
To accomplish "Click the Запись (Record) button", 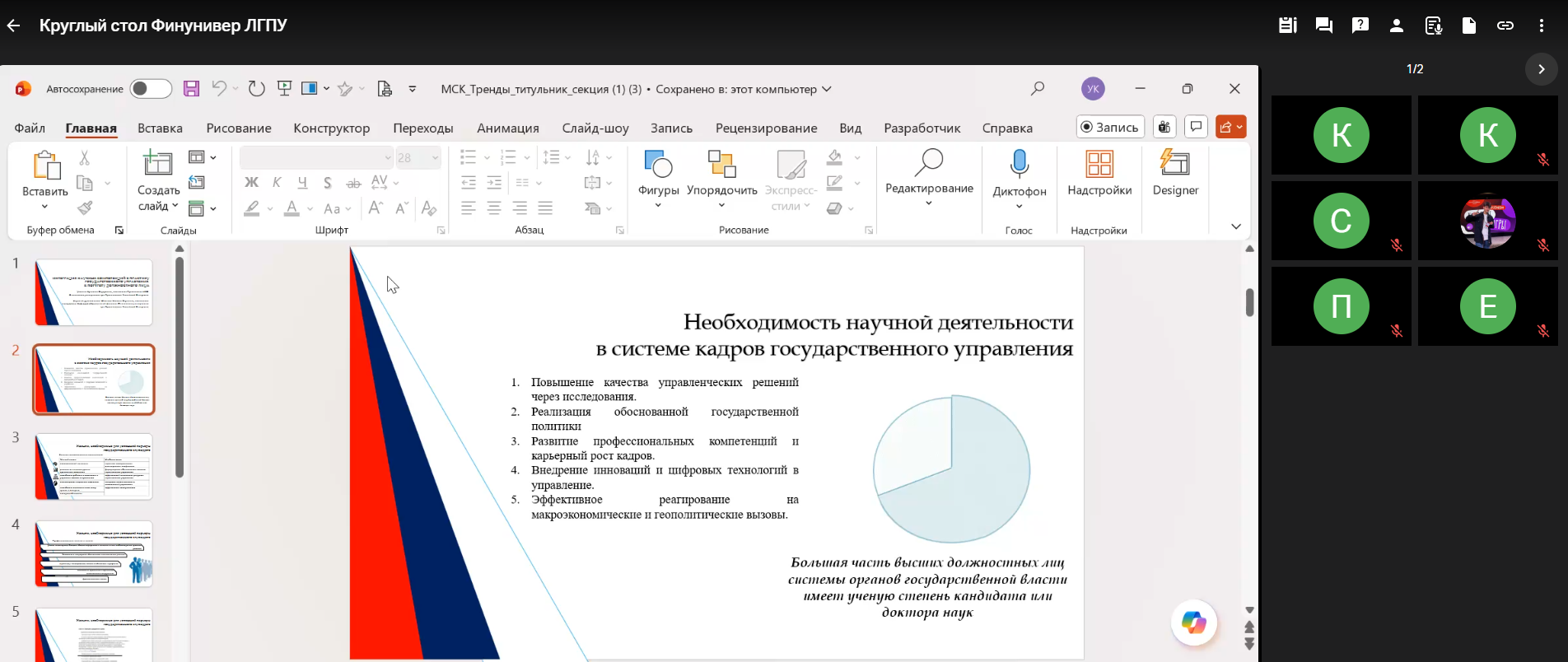I will pos(1109,127).
